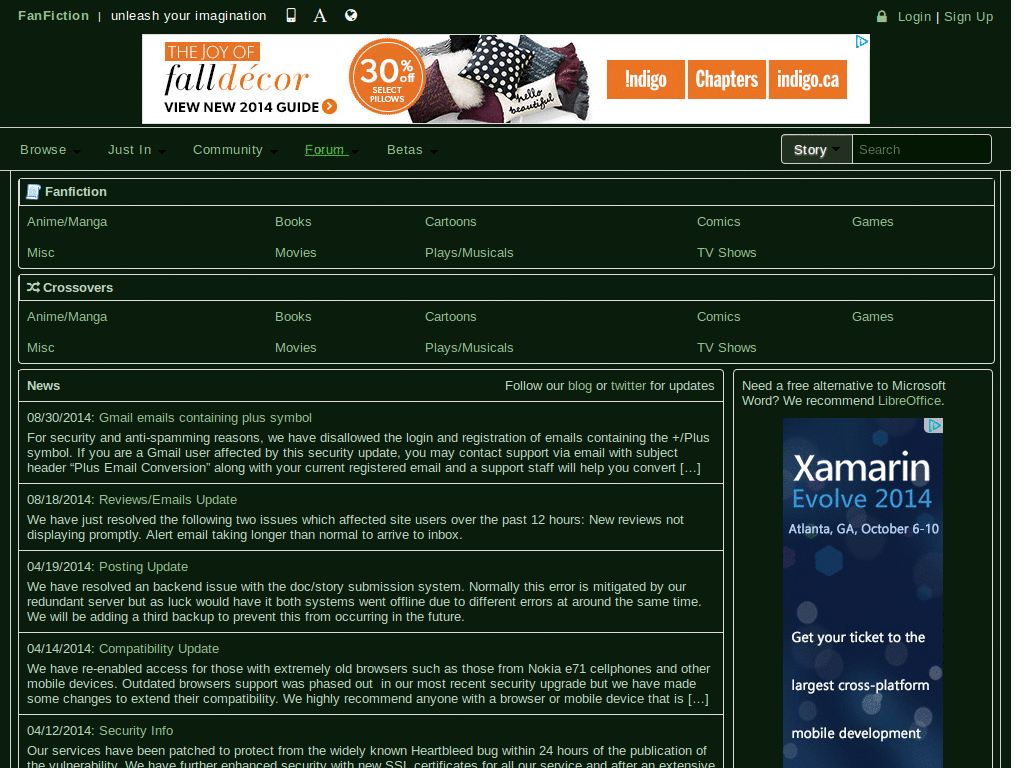This screenshot has height=768, width=1024.
Task: Open the Betas dropdown
Action: pyautogui.click(x=411, y=150)
